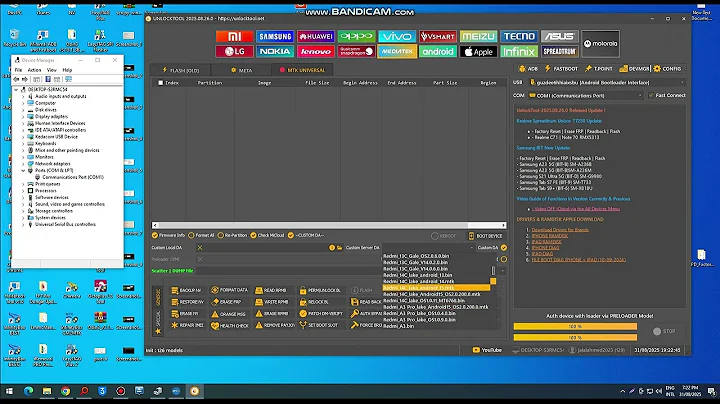
Task: Switch to the FLASH (OLD) tab
Action: [x=180, y=70]
